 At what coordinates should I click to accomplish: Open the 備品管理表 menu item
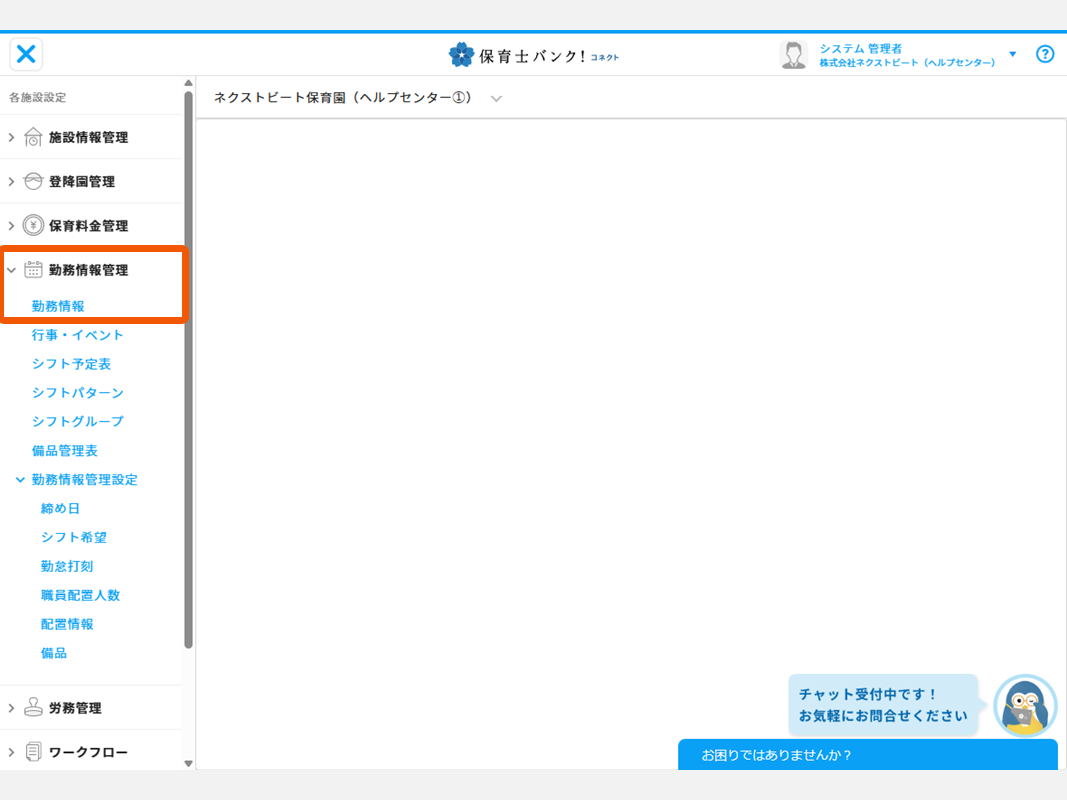tap(64, 451)
